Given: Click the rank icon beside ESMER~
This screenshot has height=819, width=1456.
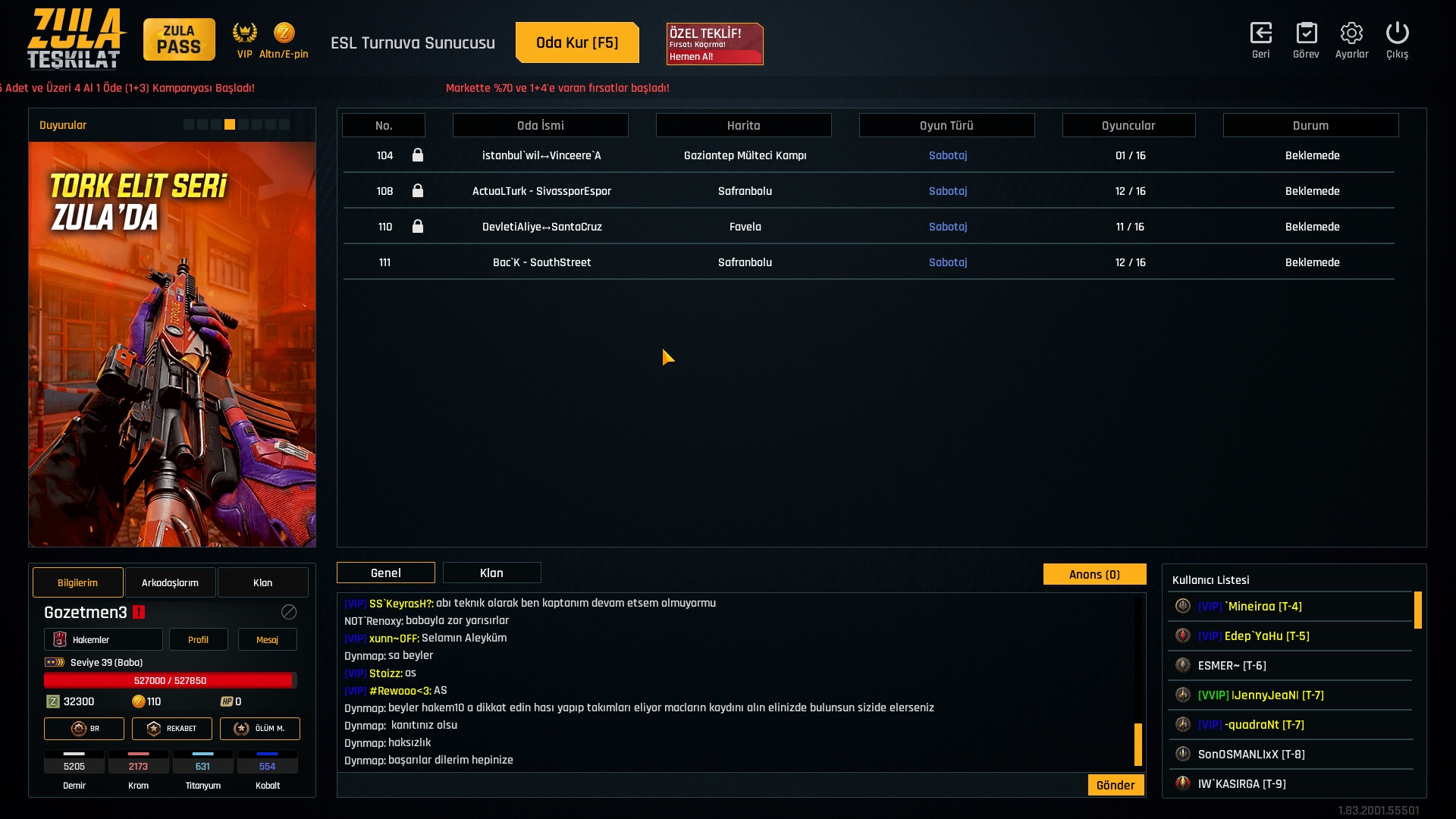Looking at the screenshot, I should 1183,665.
